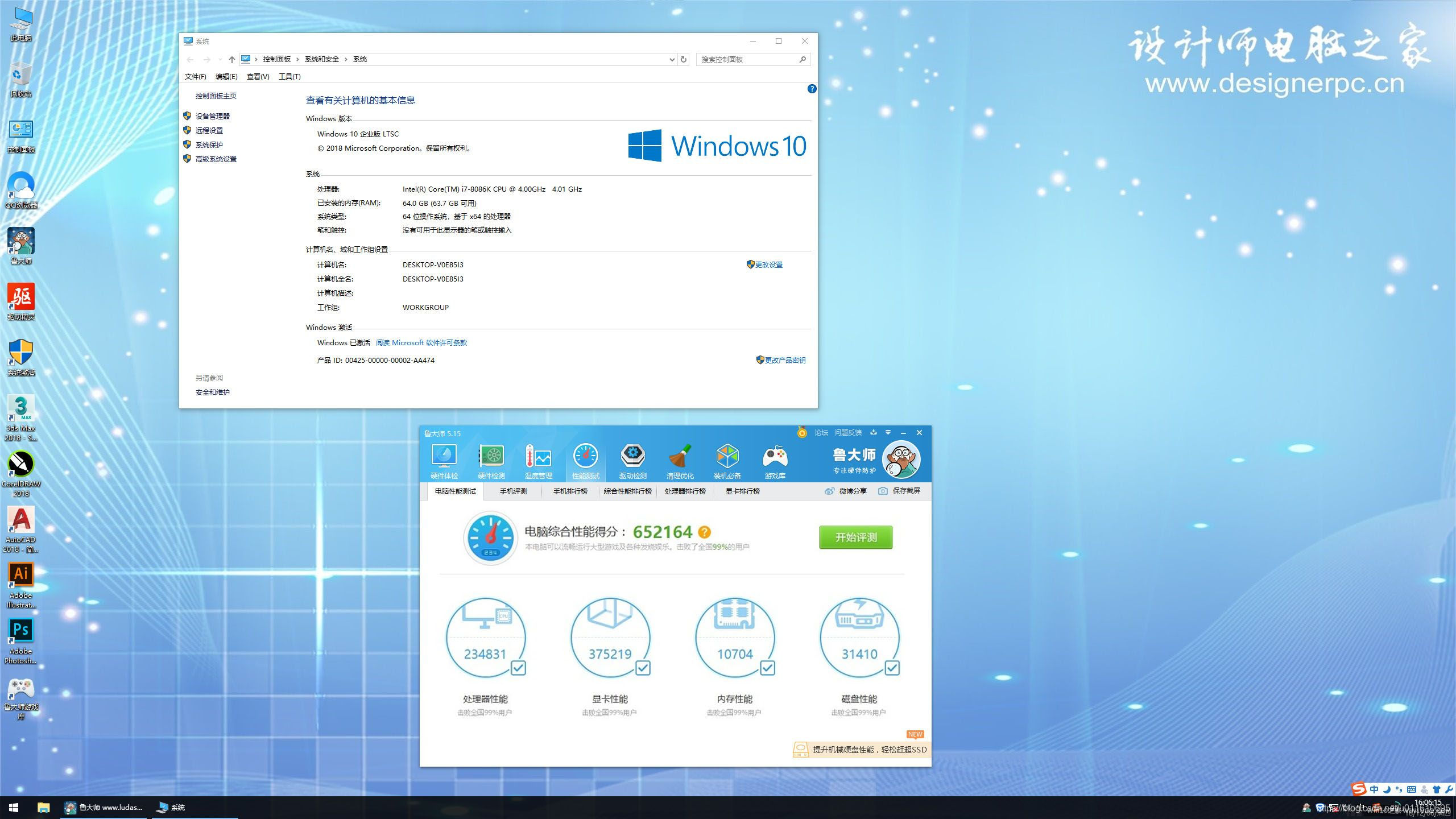Click the 微博分享 Weibo share icon

830,491
